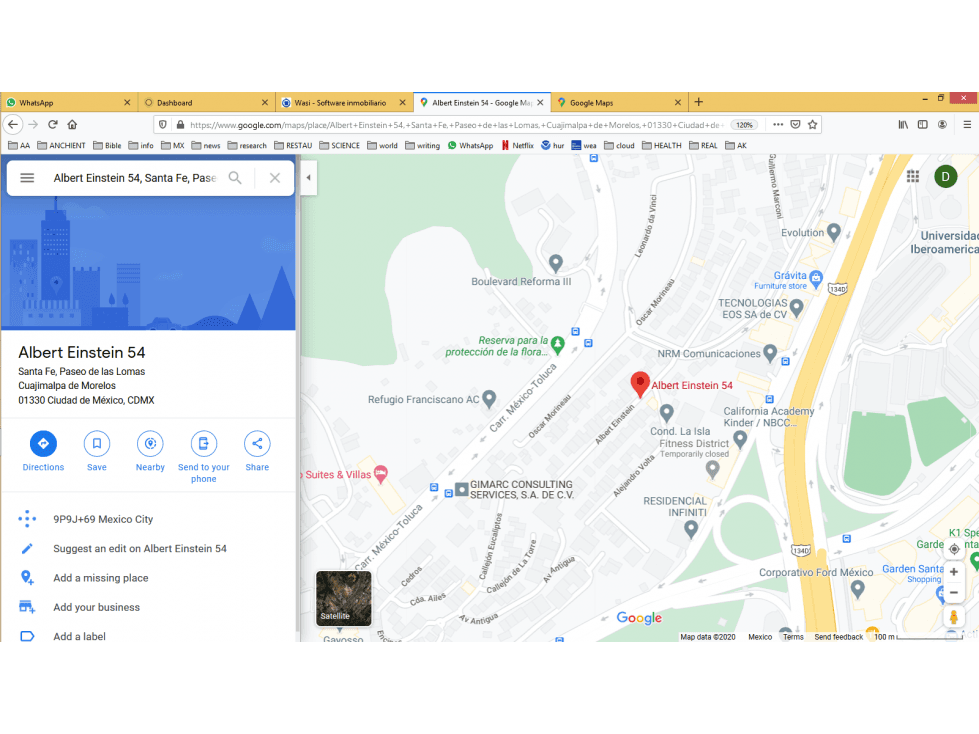Open Firefox library icon

point(903,124)
